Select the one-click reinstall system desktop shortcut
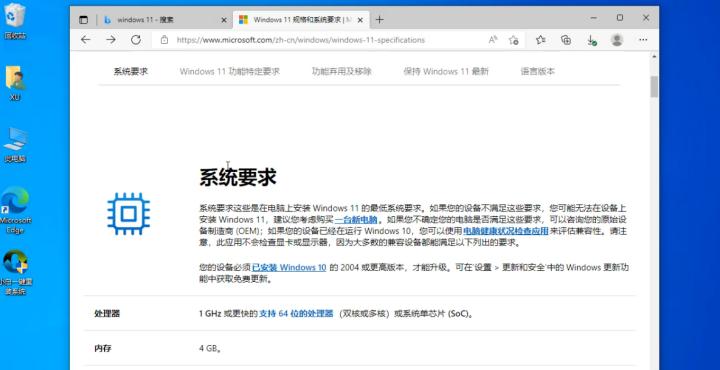This screenshot has width=720, height=370. point(16,272)
